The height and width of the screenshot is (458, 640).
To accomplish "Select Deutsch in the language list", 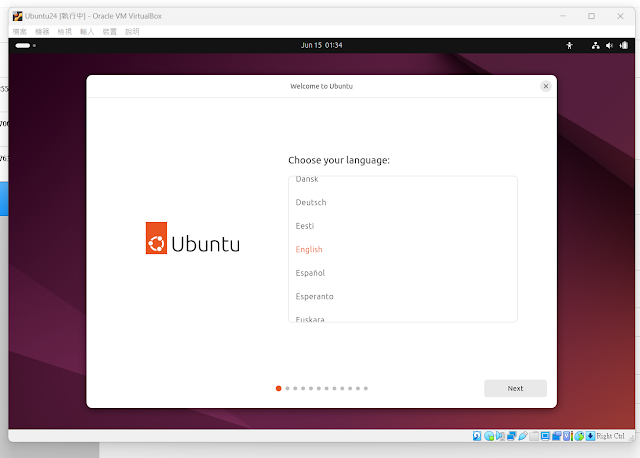I will [403, 202].
